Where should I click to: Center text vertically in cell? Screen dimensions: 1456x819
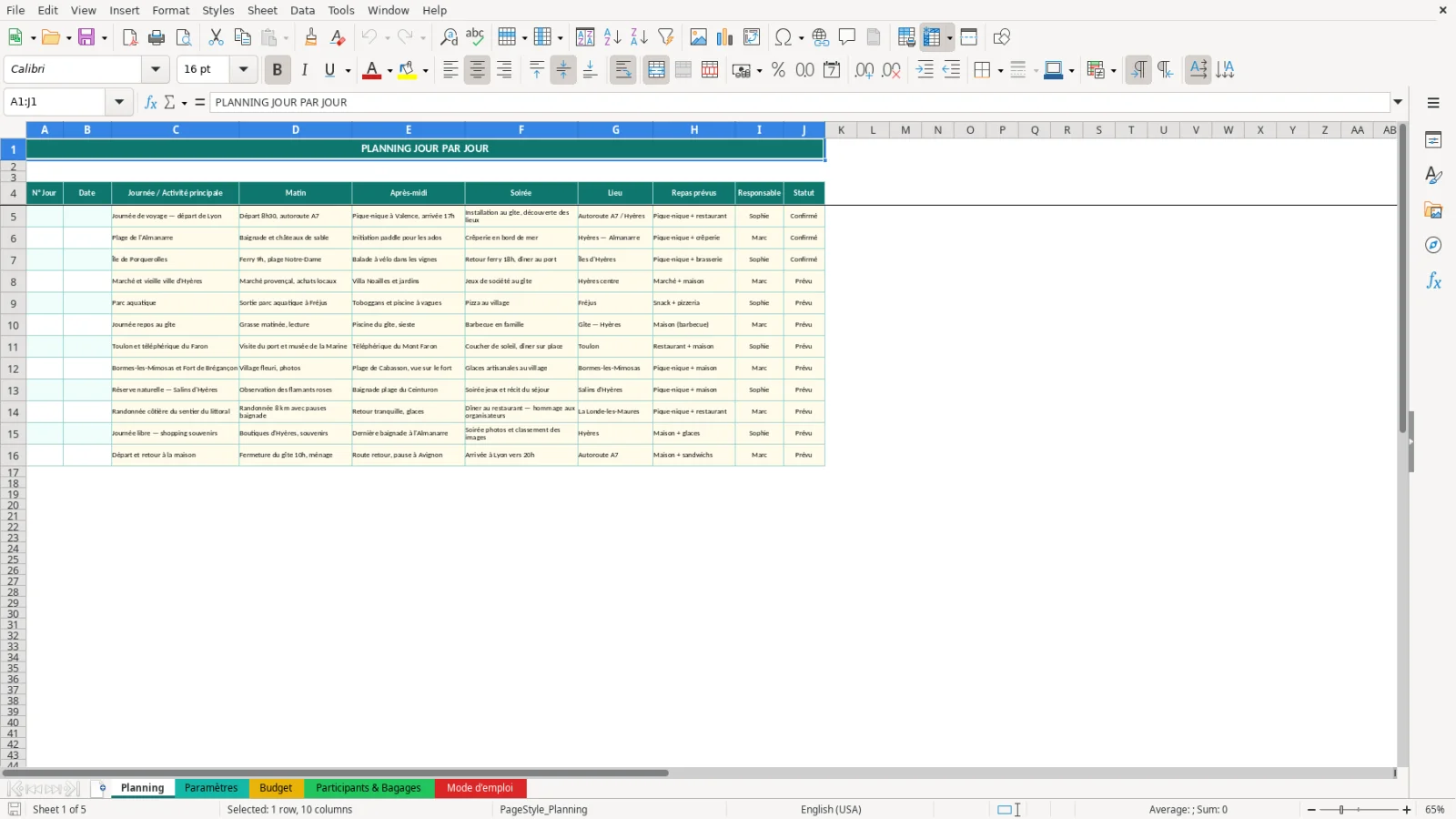coord(563,70)
